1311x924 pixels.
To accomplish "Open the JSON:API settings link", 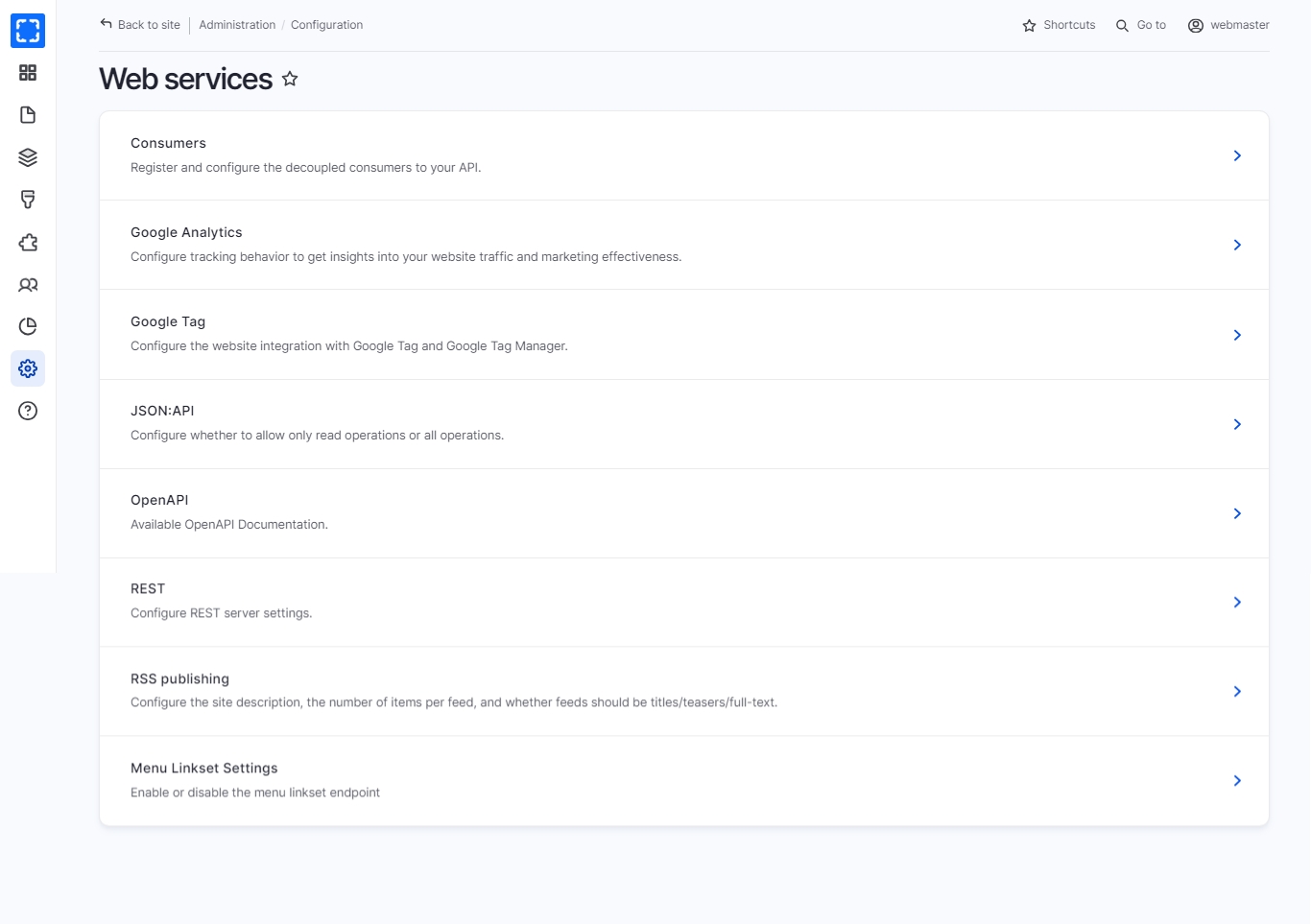I will coord(162,411).
